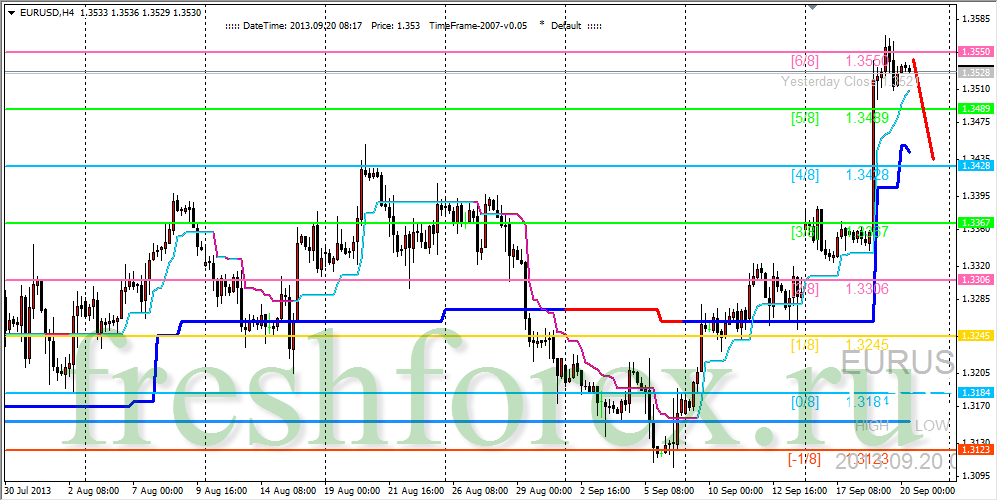Image resolution: width=998 pixels, height=501 pixels.
Task: Click the 1.3585 price scale value
Action: click(976, 18)
